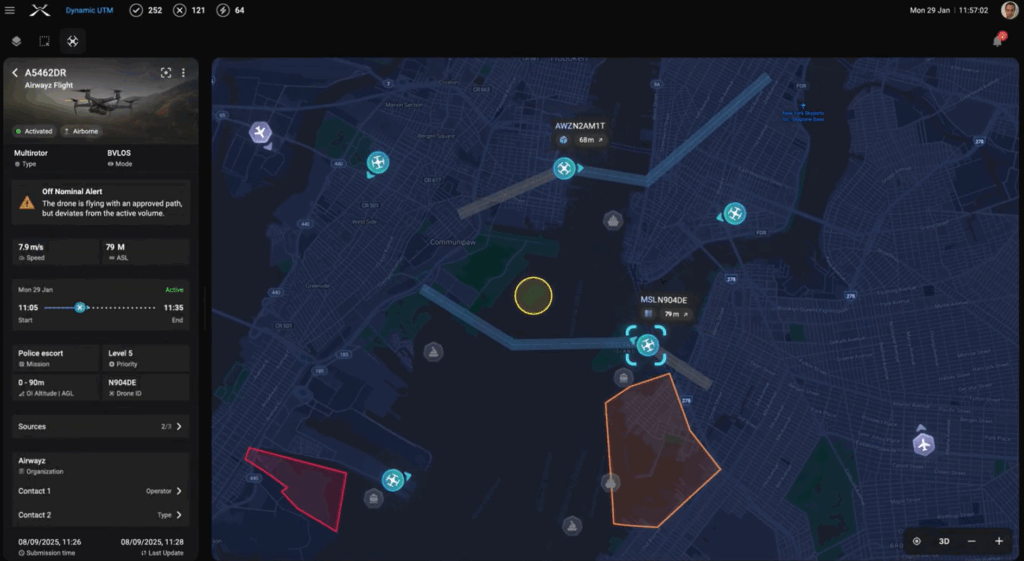Select the map layers tool

16,41
